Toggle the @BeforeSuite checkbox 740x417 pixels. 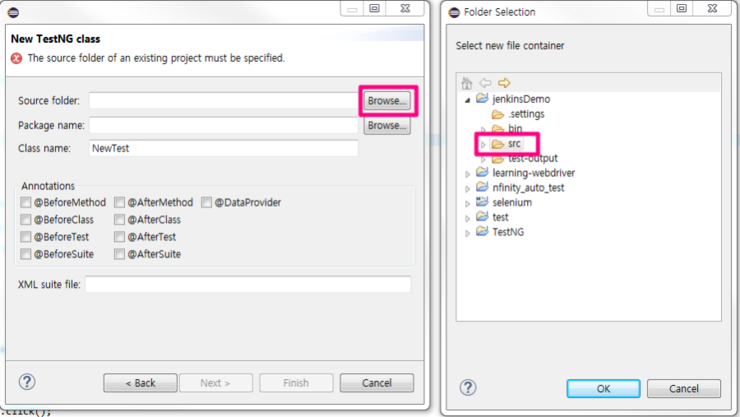[x=25, y=254]
